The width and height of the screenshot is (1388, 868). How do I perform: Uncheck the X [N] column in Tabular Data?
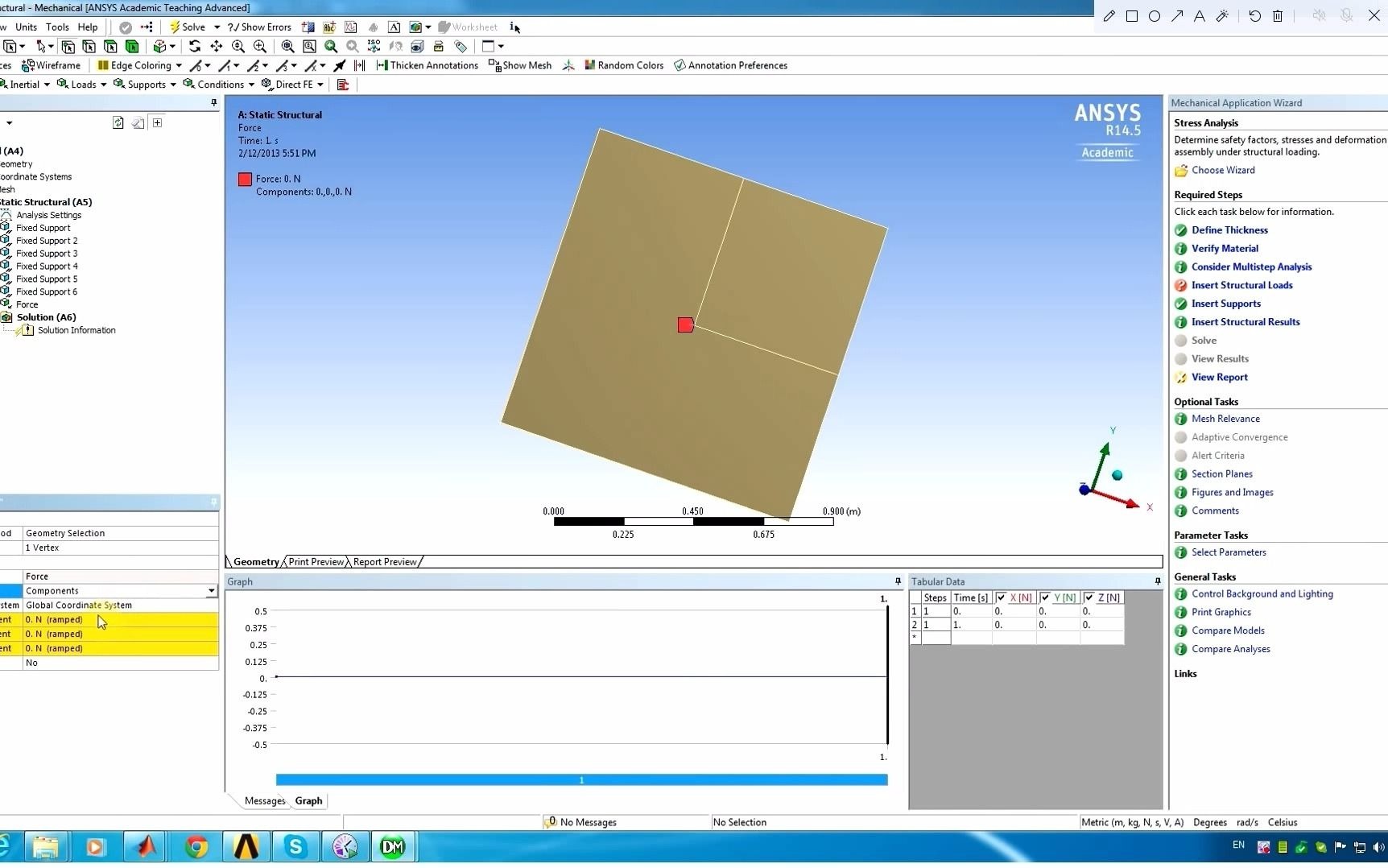tap(1002, 597)
